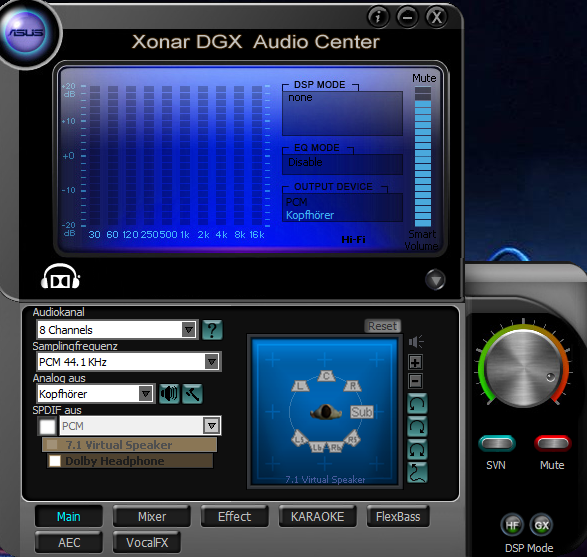This screenshot has width=587, height=557.
Task: Click the display volume level bar
Action: point(423,156)
